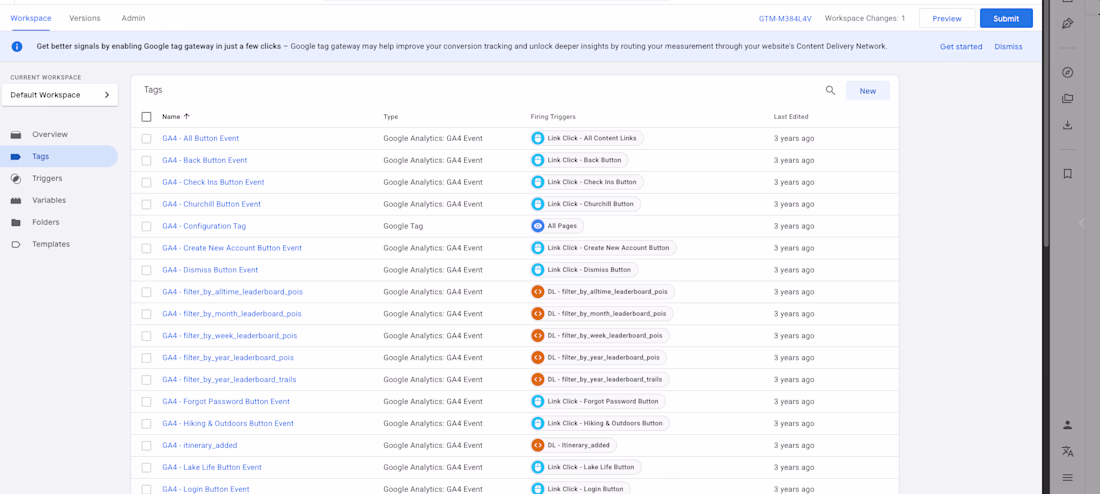Check the GA4 - Configuration Tag checkbox

click(146, 226)
